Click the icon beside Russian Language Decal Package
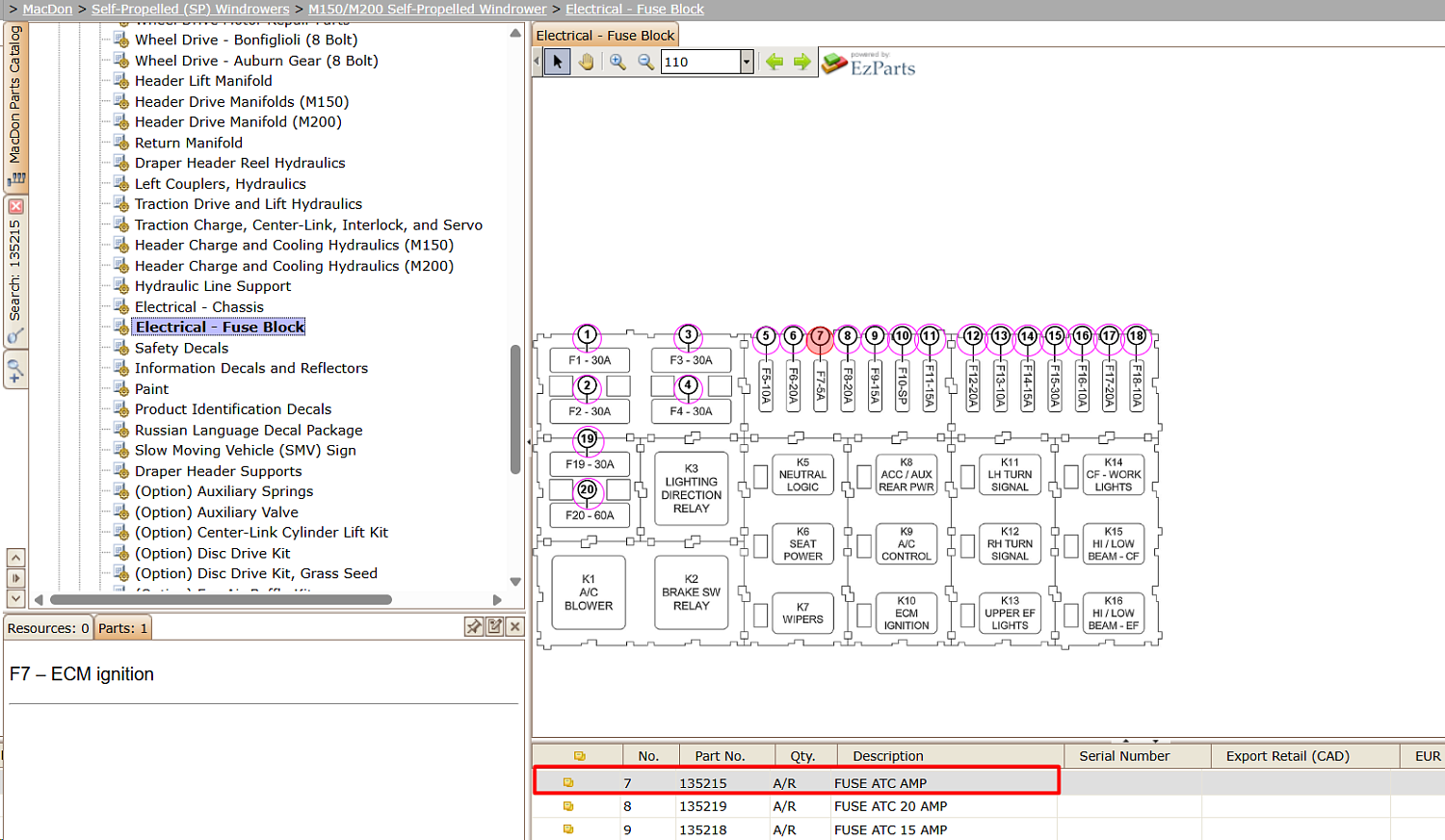 pyautogui.click(x=120, y=431)
